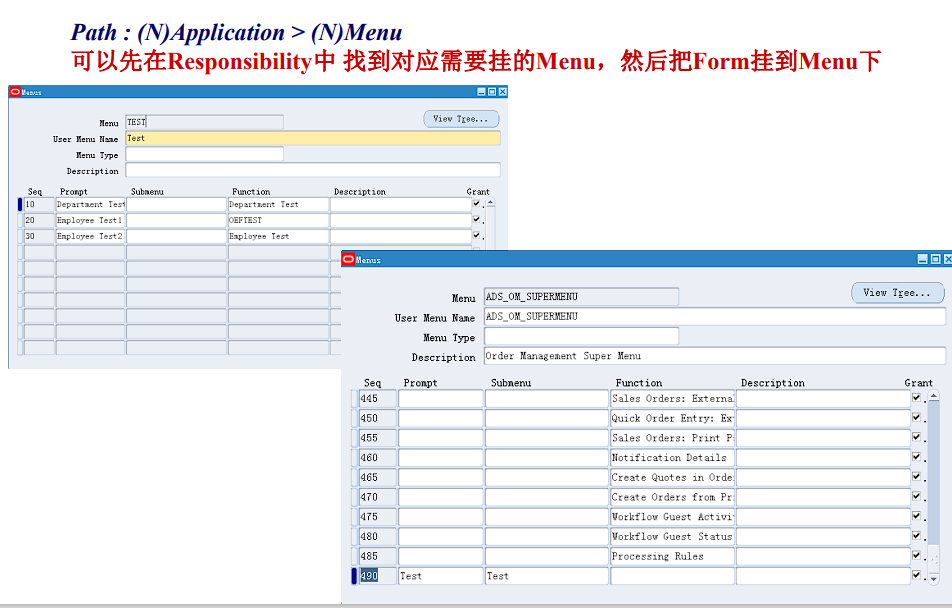Click the Submenu cell showing Test on row 490

point(545,575)
